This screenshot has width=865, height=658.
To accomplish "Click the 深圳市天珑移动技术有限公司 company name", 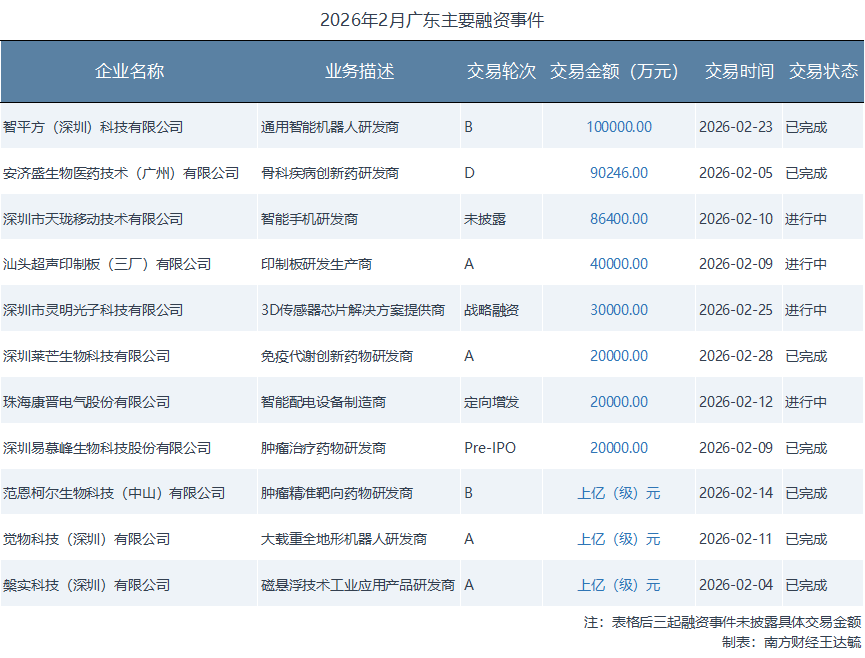I will 93,219.
